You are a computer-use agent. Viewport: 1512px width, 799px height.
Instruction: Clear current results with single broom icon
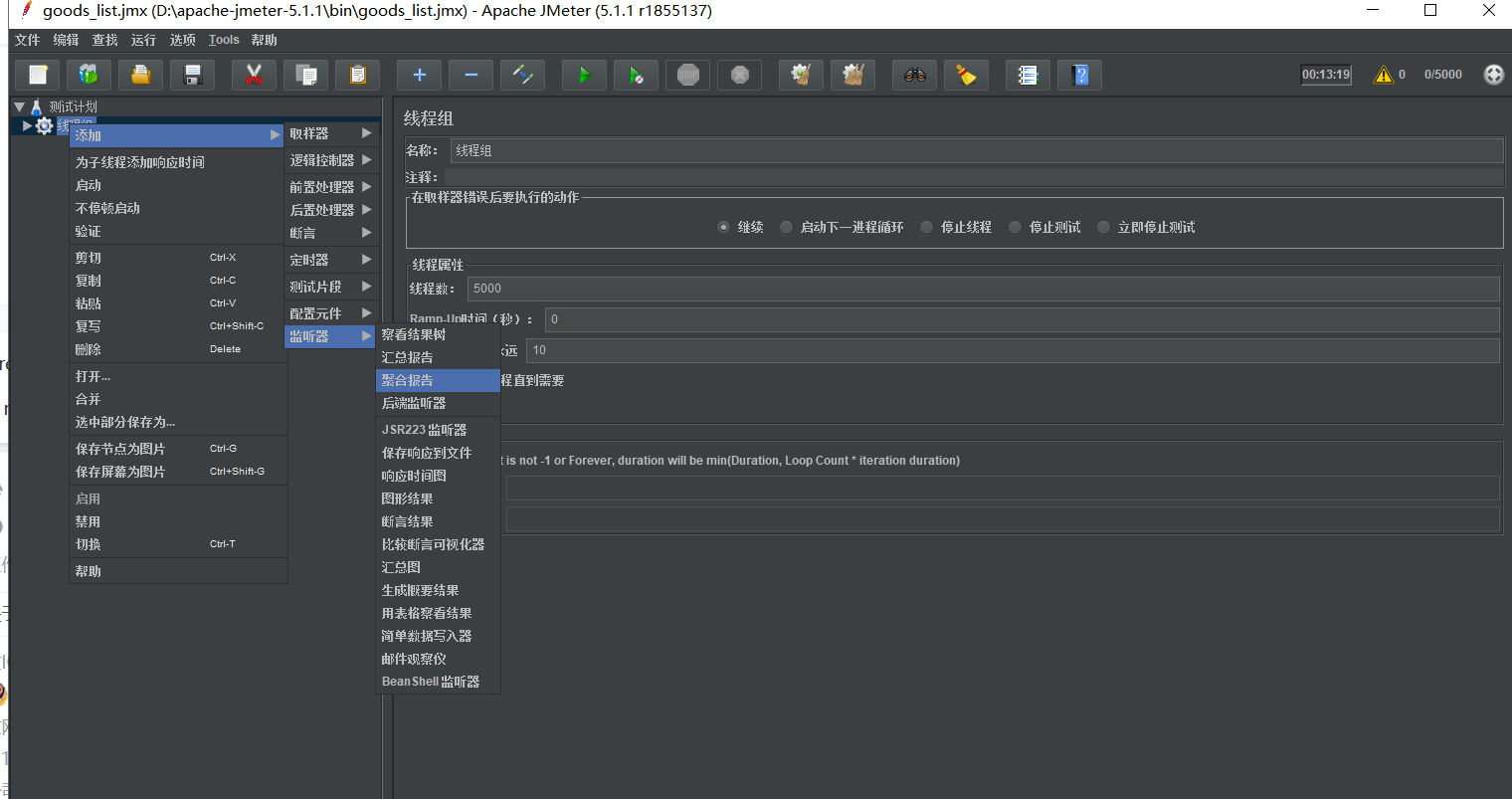click(802, 75)
